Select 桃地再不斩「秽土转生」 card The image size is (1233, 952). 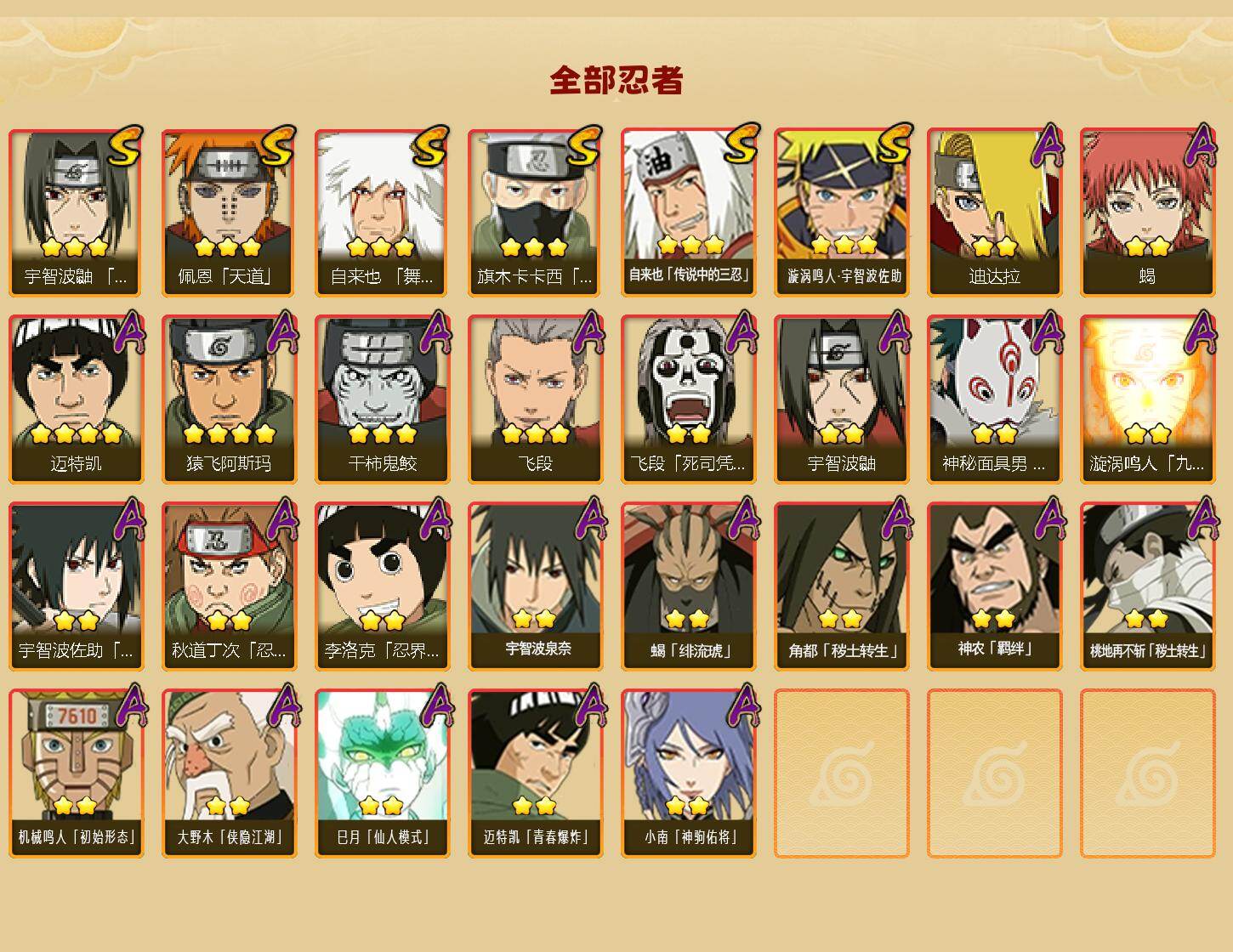[1147, 586]
